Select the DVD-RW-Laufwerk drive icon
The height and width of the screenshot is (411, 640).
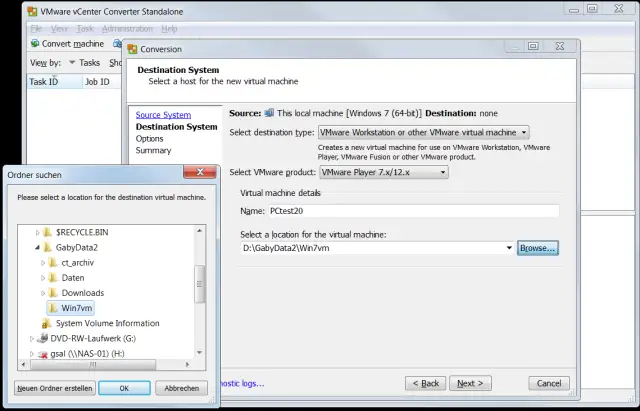click(x=42, y=338)
